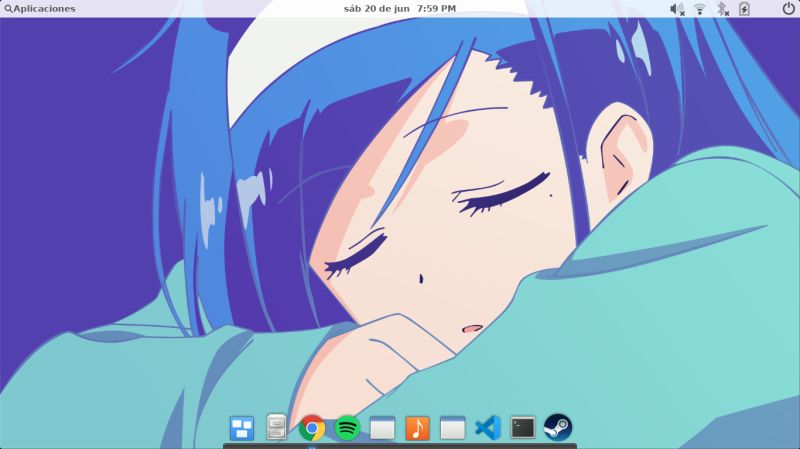Open Multitasking View from the dock
800x449 pixels.
[242, 428]
